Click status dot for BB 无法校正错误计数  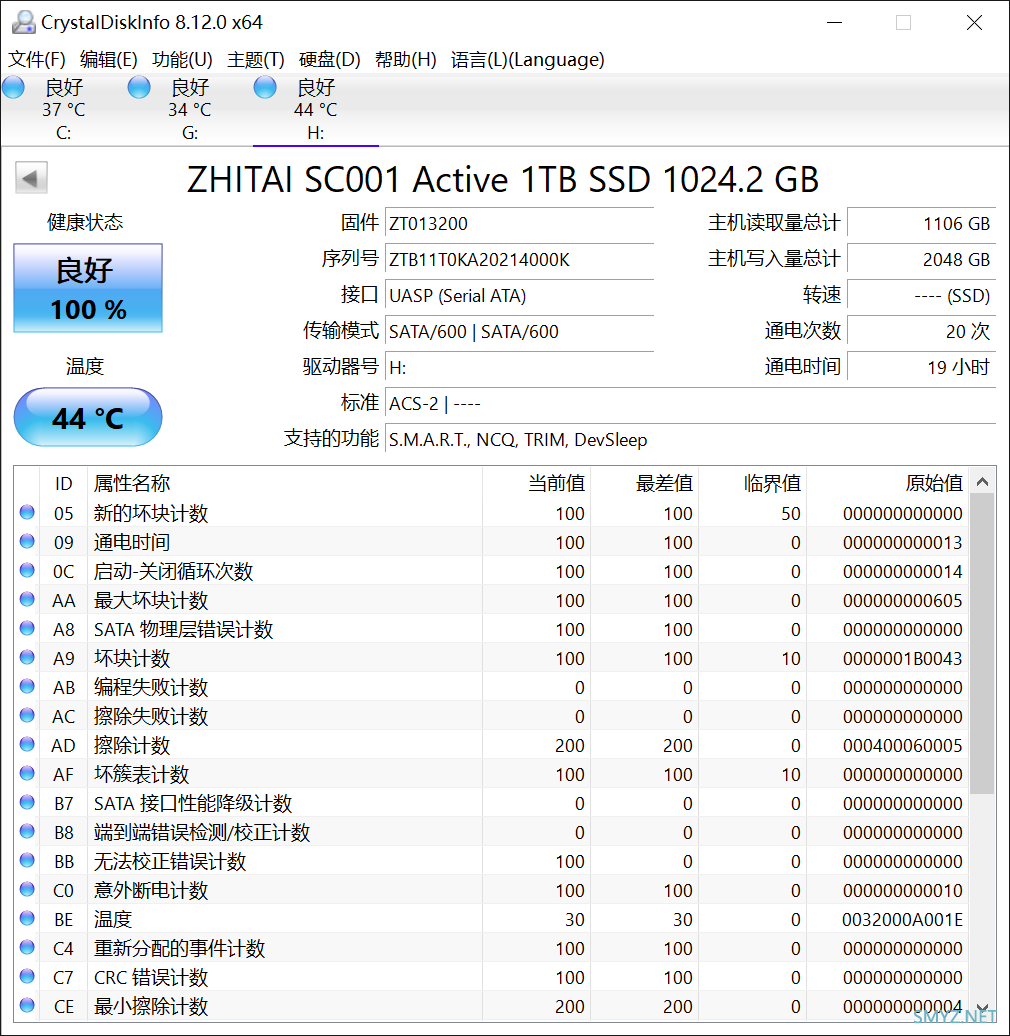tap(27, 860)
